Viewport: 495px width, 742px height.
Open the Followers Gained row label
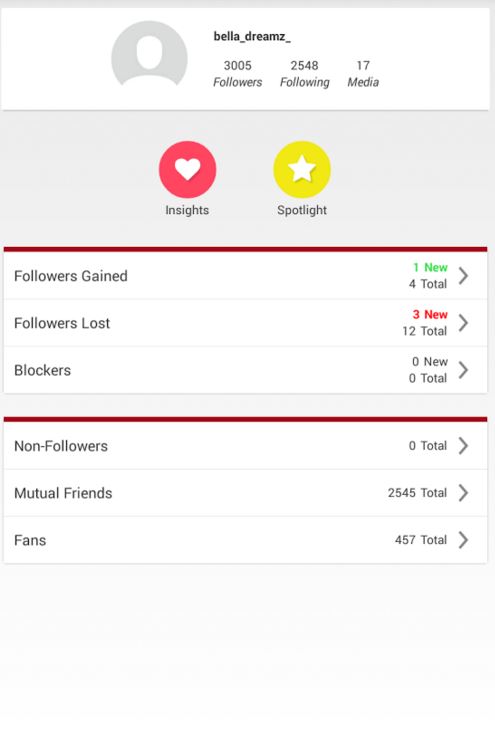coord(71,276)
